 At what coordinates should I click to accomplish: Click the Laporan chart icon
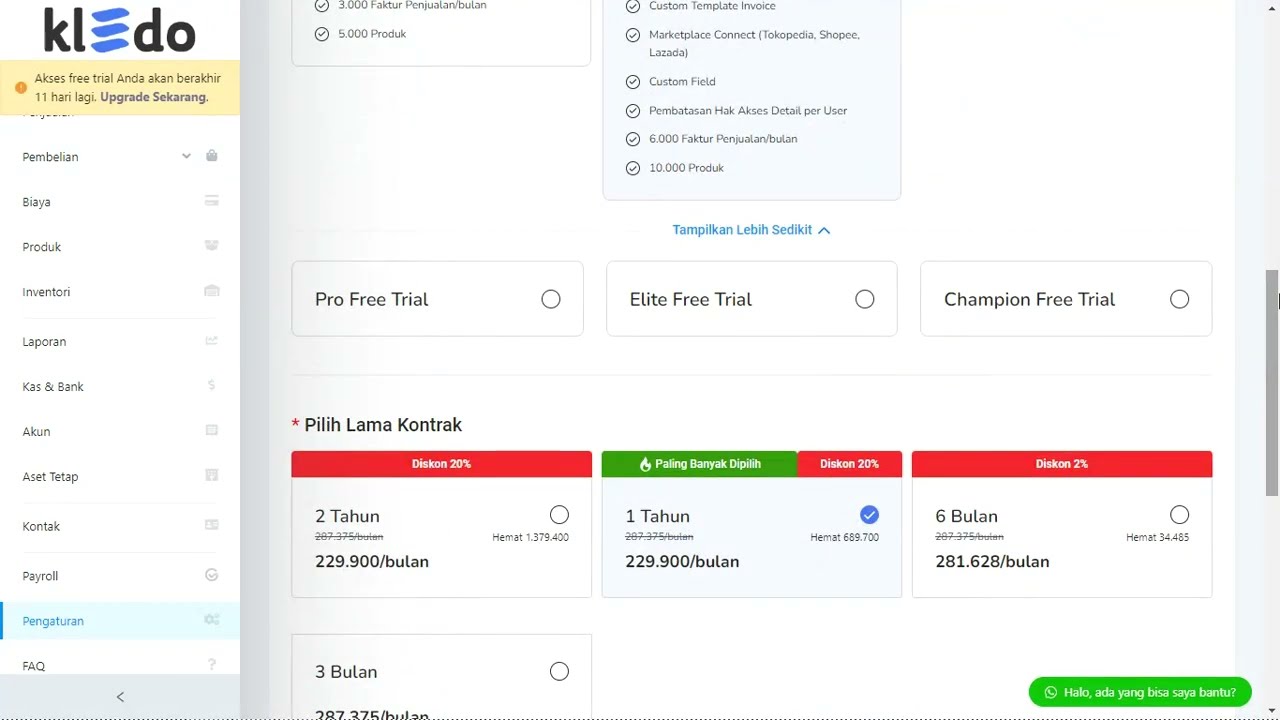(211, 341)
